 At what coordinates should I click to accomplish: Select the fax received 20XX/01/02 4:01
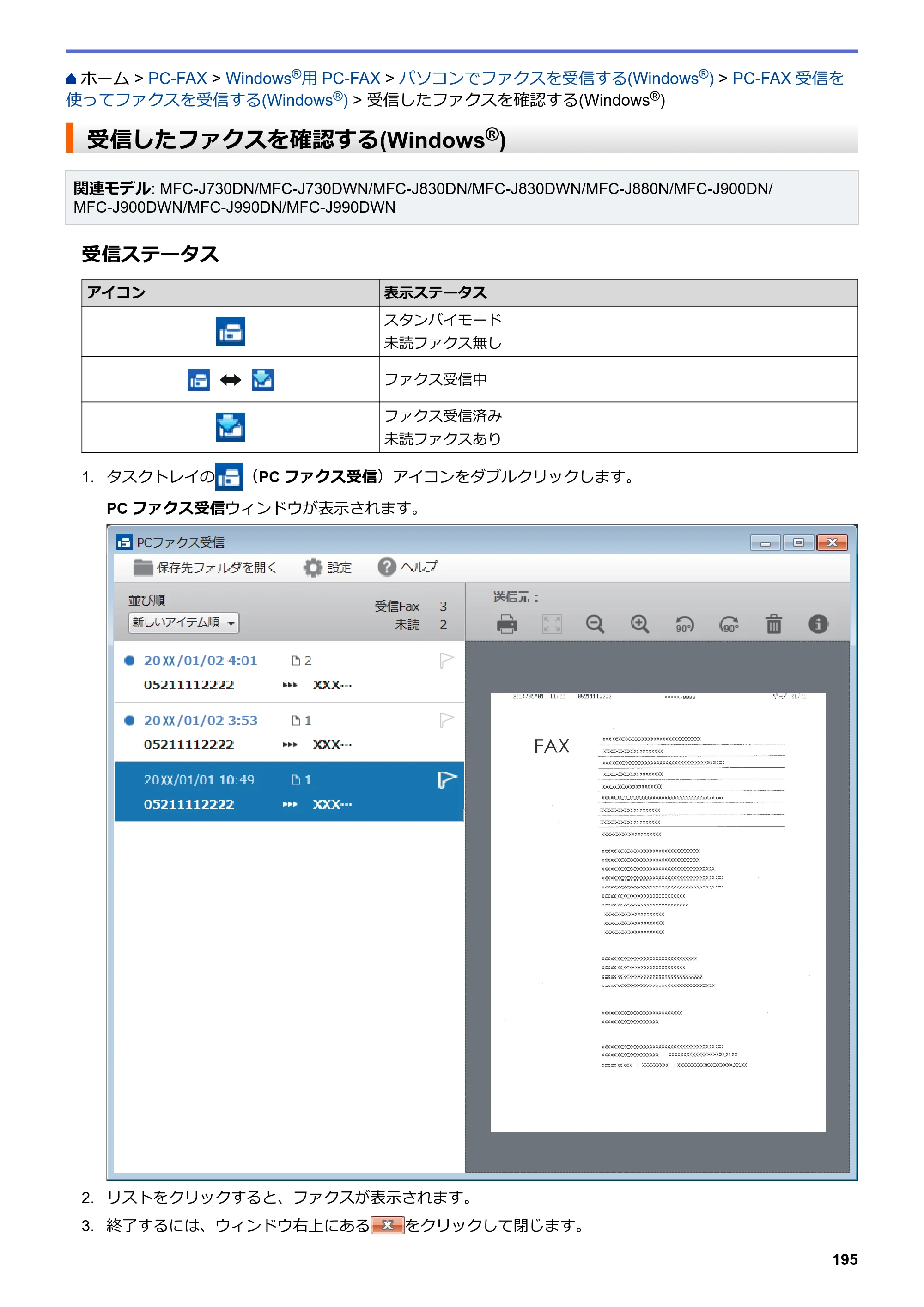(x=289, y=672)
